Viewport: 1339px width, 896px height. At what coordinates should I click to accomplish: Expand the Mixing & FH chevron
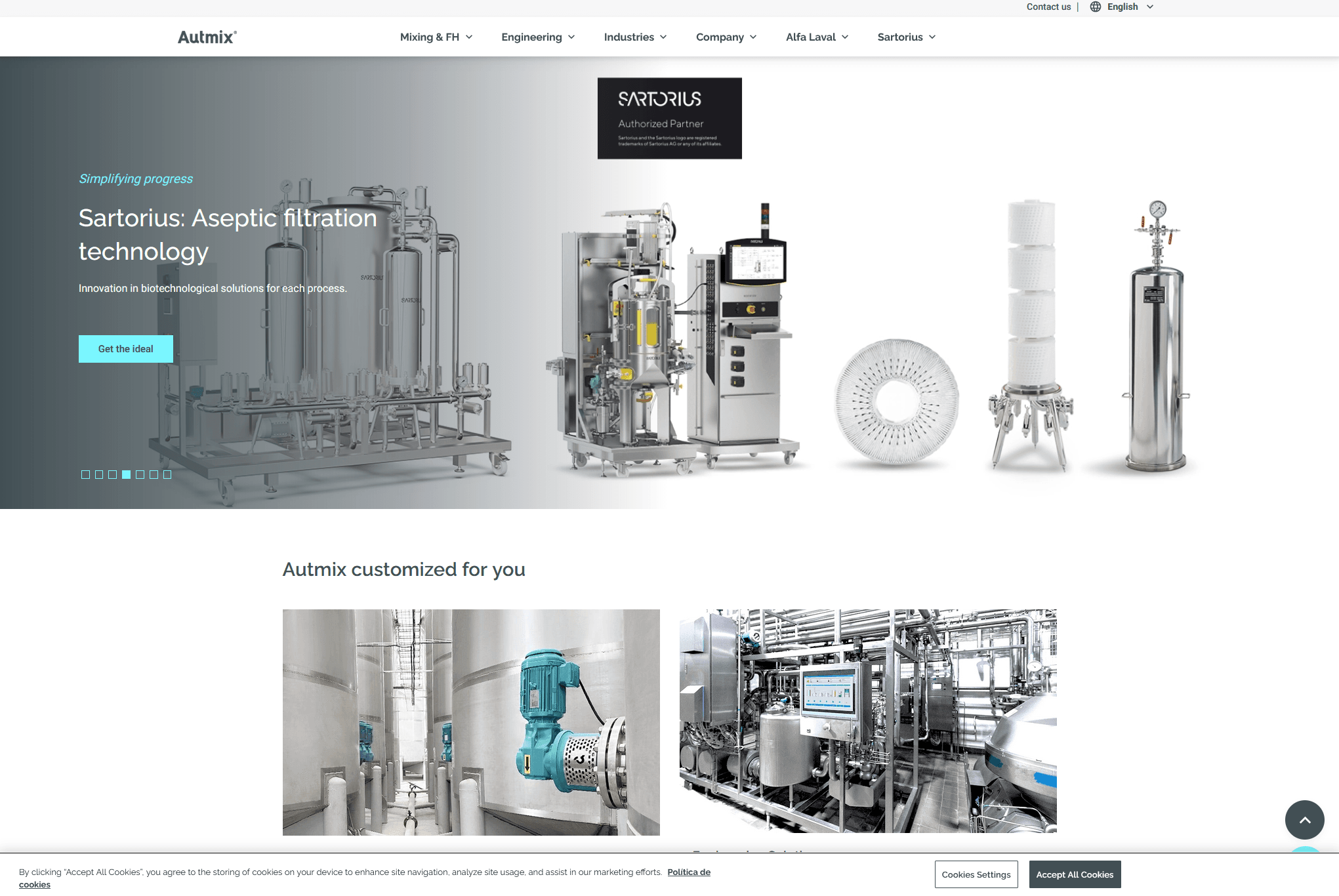coord(469,37)
